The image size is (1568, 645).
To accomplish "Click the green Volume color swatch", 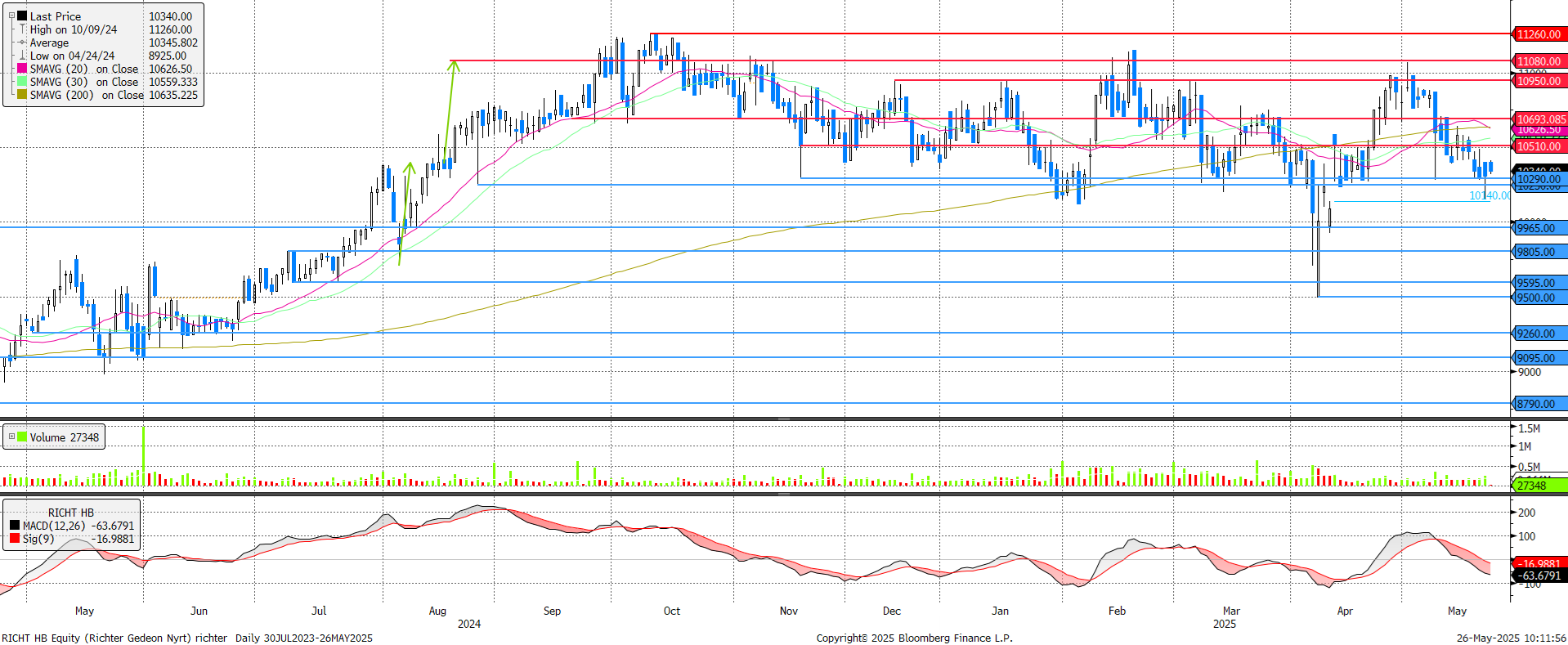I will [23, 437].
